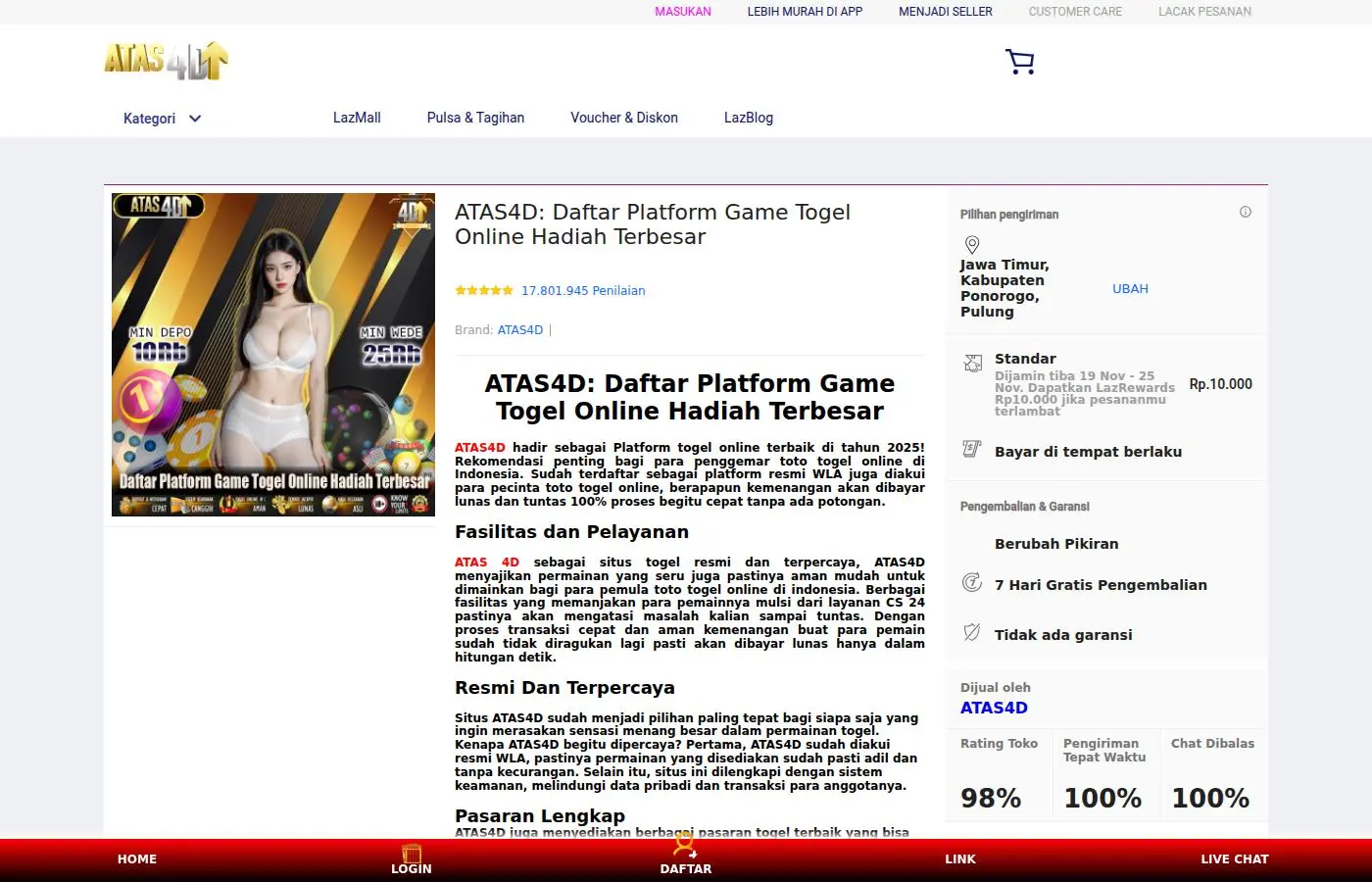Click the cash on delivery icon
The image size is (1372, 882).
click(x=972, y=449)
